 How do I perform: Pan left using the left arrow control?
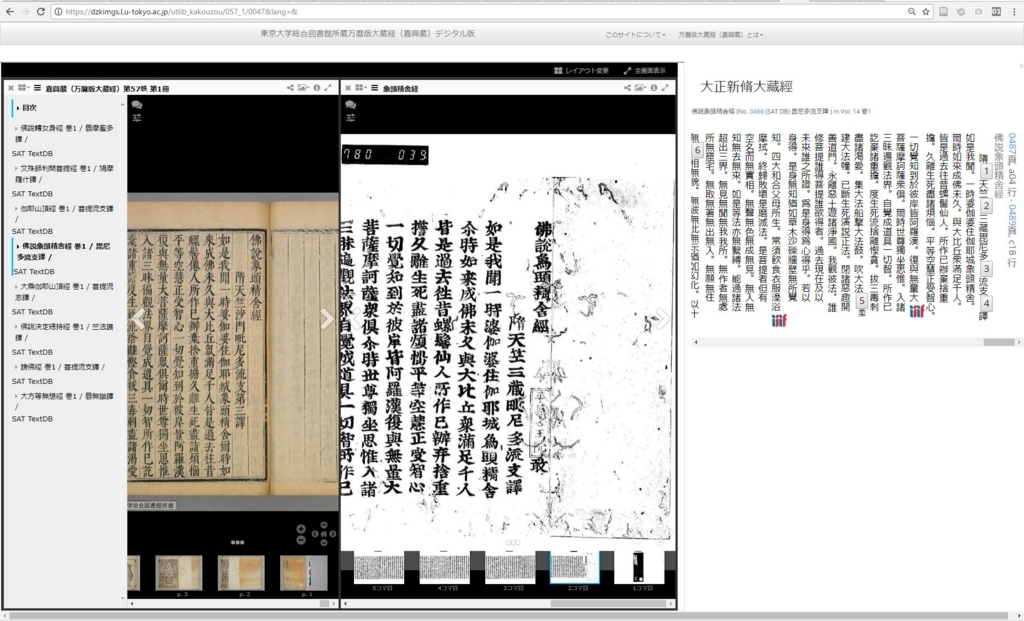(315, 534)
